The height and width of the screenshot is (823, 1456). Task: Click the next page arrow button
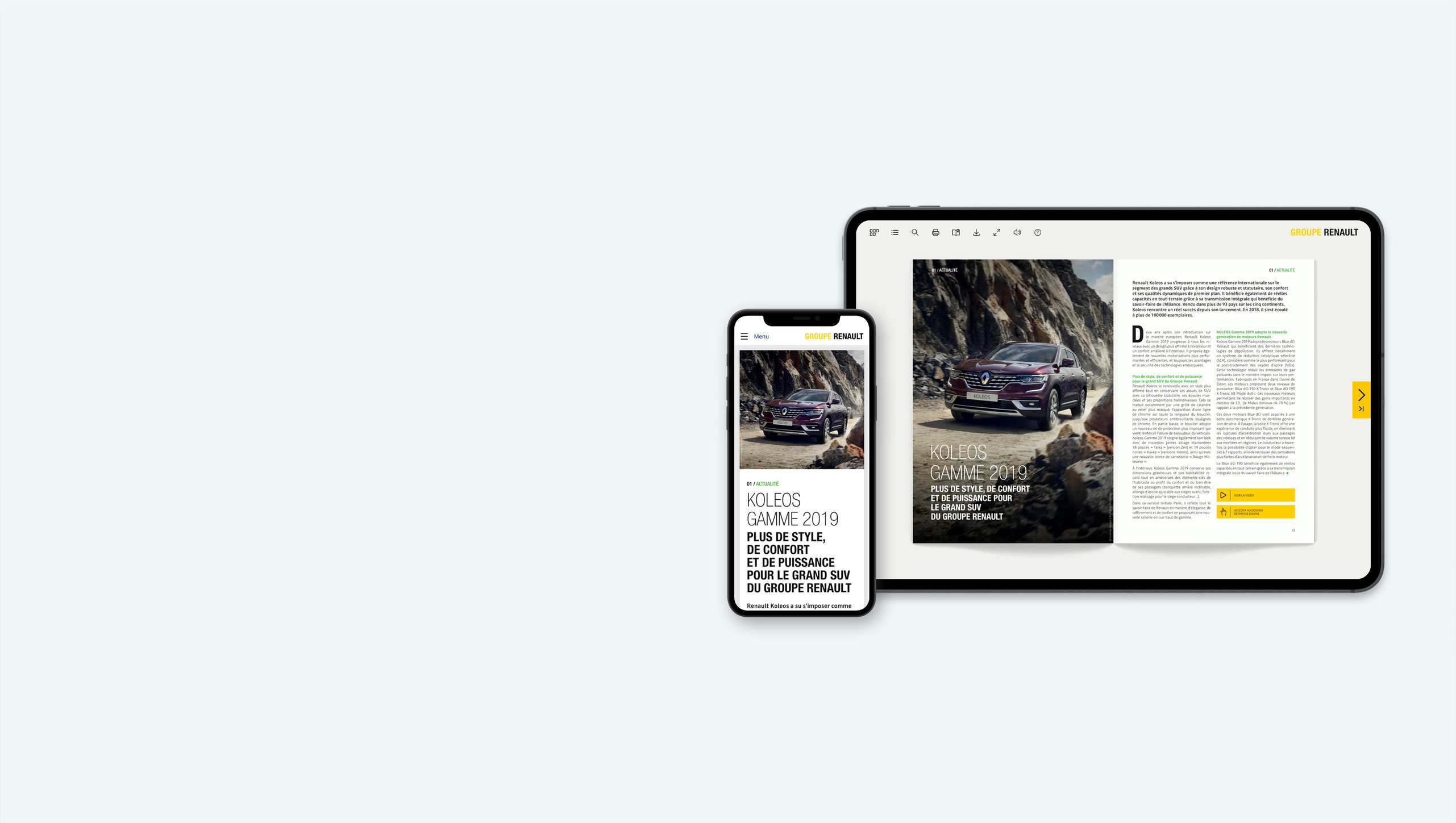[x=1361, y=394]
